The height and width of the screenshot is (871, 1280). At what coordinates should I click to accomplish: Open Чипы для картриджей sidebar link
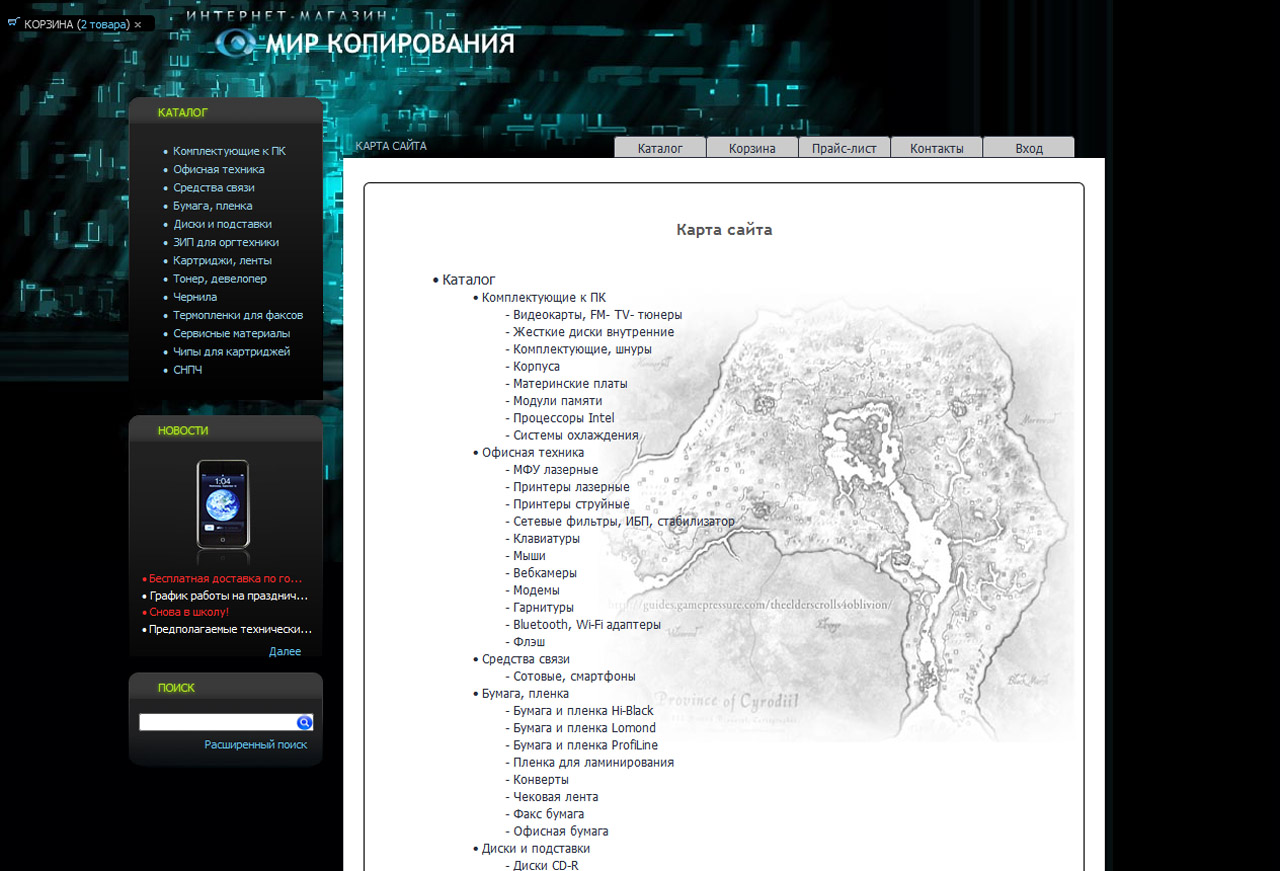231,351
